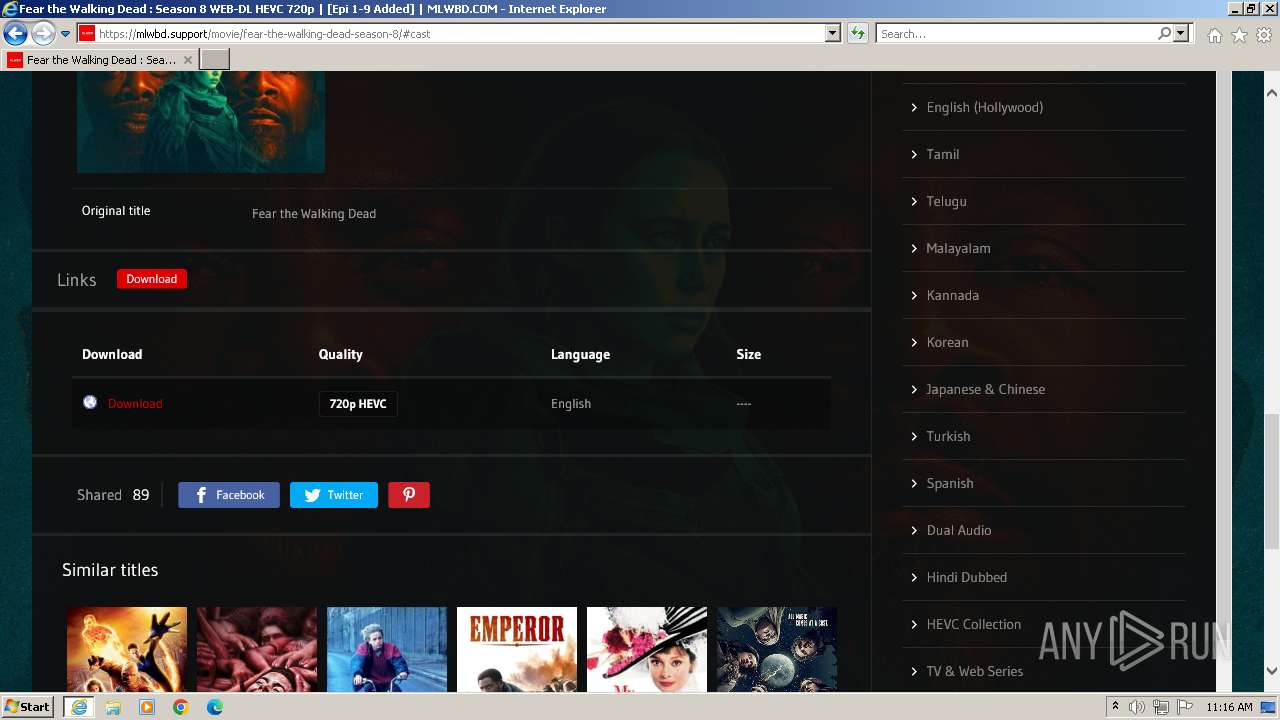Click the scrollbar down arrow
Screen dimensions: 1280x720
(x=1272, y=671)
